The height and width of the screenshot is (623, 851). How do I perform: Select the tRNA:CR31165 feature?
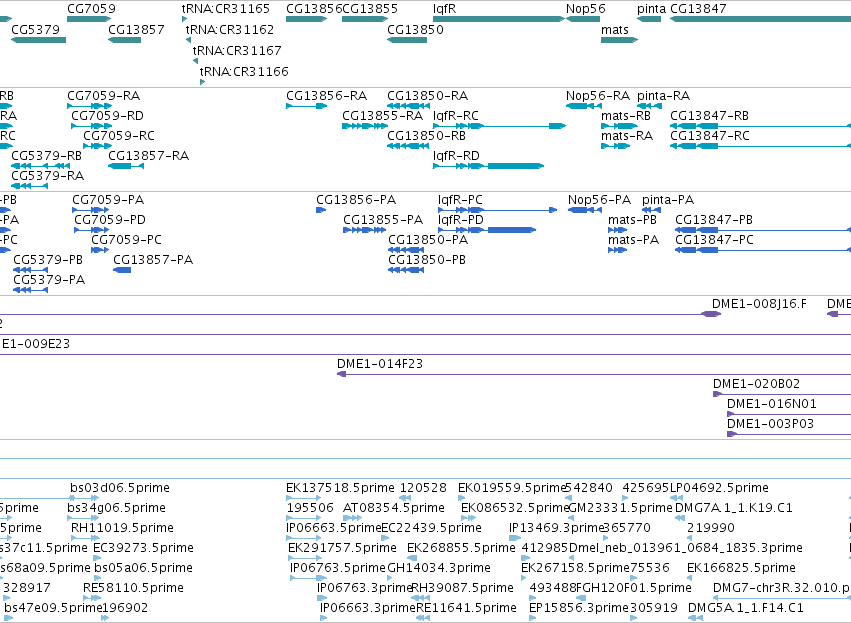[x=185, y=19]
